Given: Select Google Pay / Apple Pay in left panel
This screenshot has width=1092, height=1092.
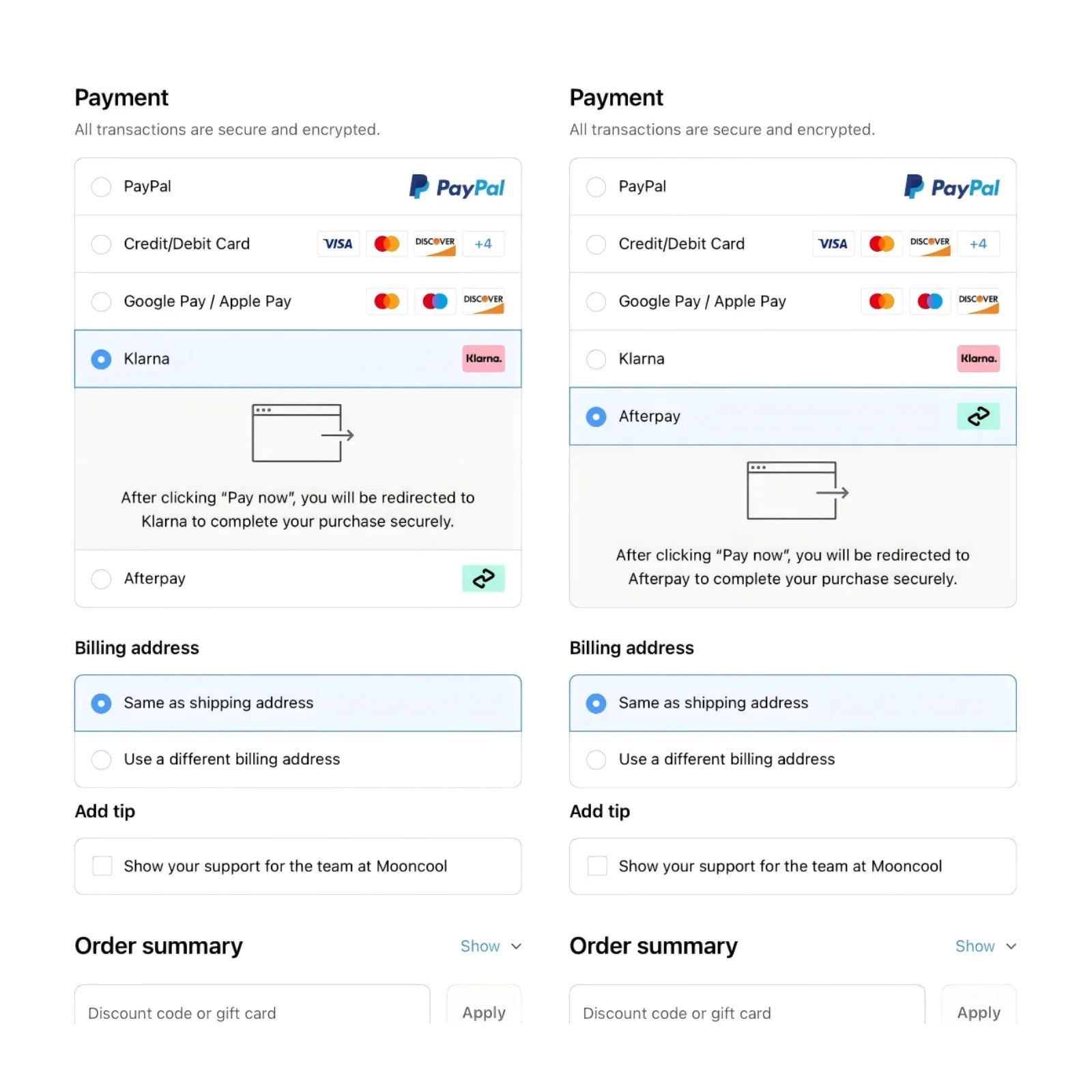Looking at the screenshot, I should click(298, 302).
